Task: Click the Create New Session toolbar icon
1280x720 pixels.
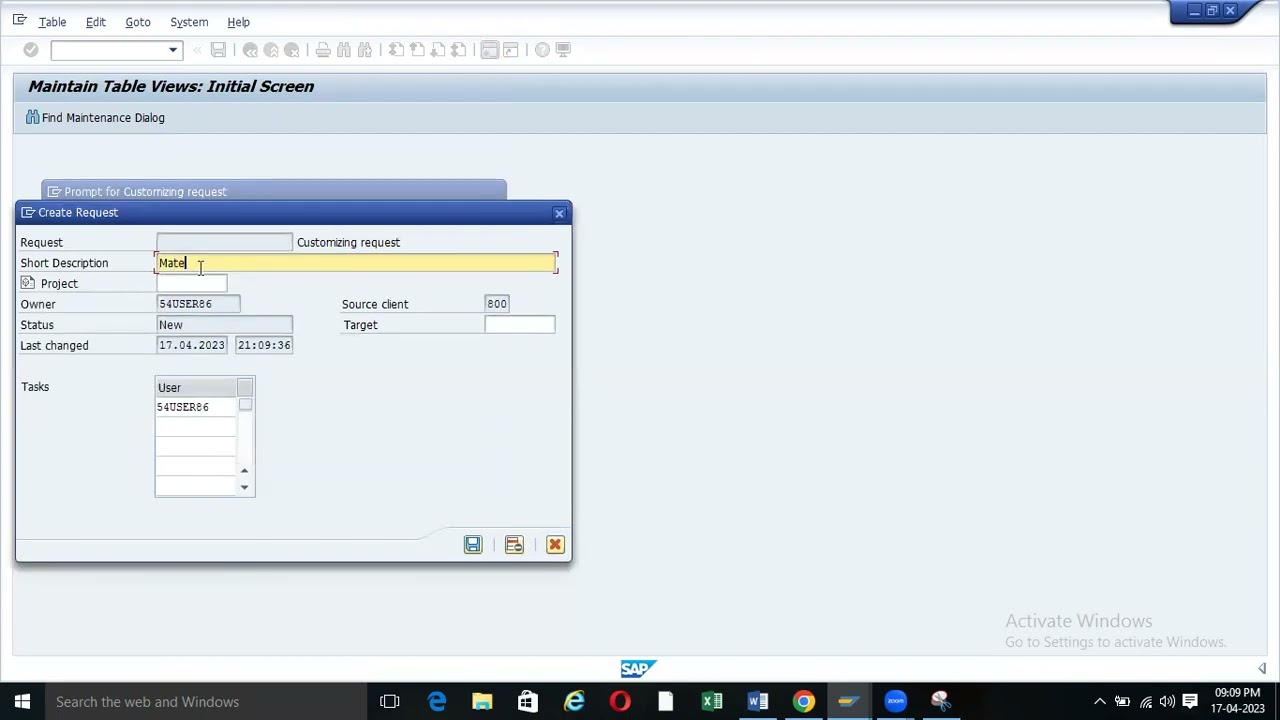Action: coord(489,50)
